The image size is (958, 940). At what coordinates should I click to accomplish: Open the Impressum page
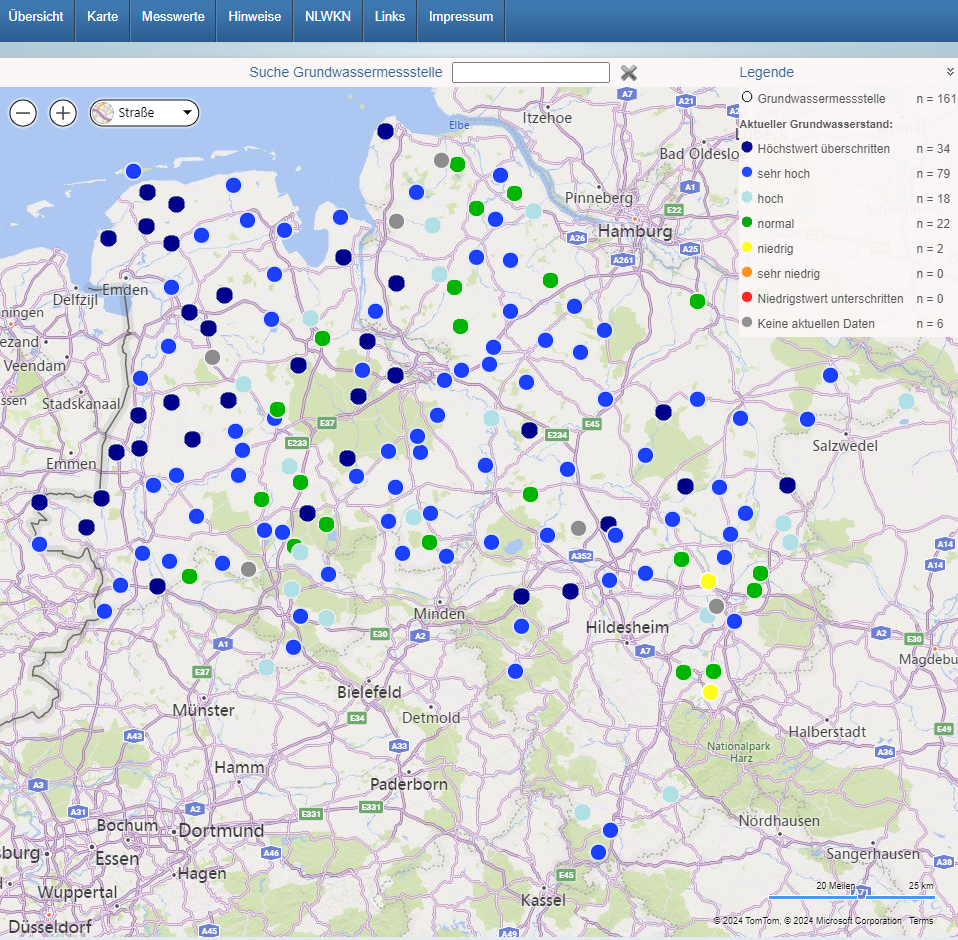[x=461, y=17]
